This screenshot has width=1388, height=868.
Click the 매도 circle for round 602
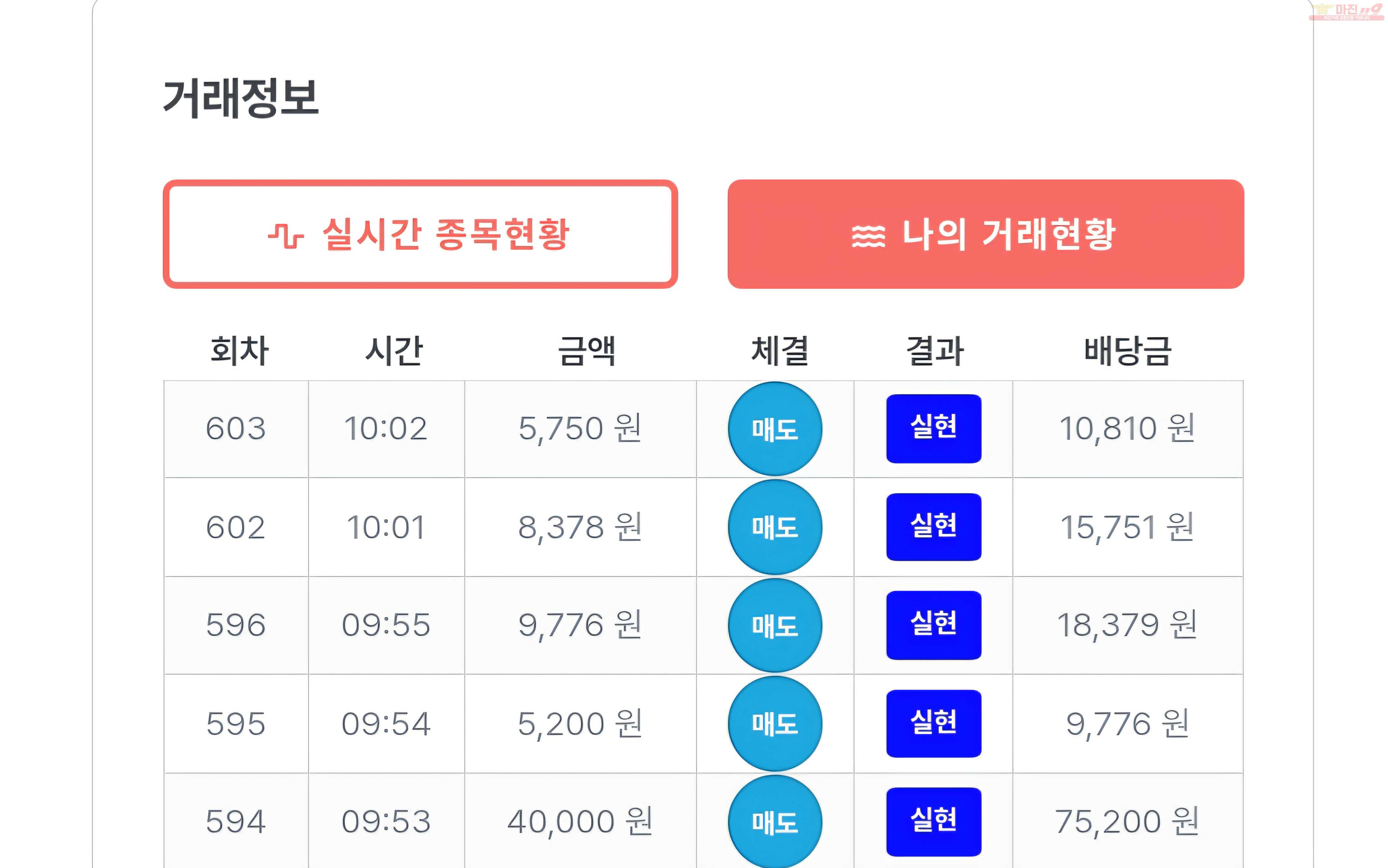point(775,527)
